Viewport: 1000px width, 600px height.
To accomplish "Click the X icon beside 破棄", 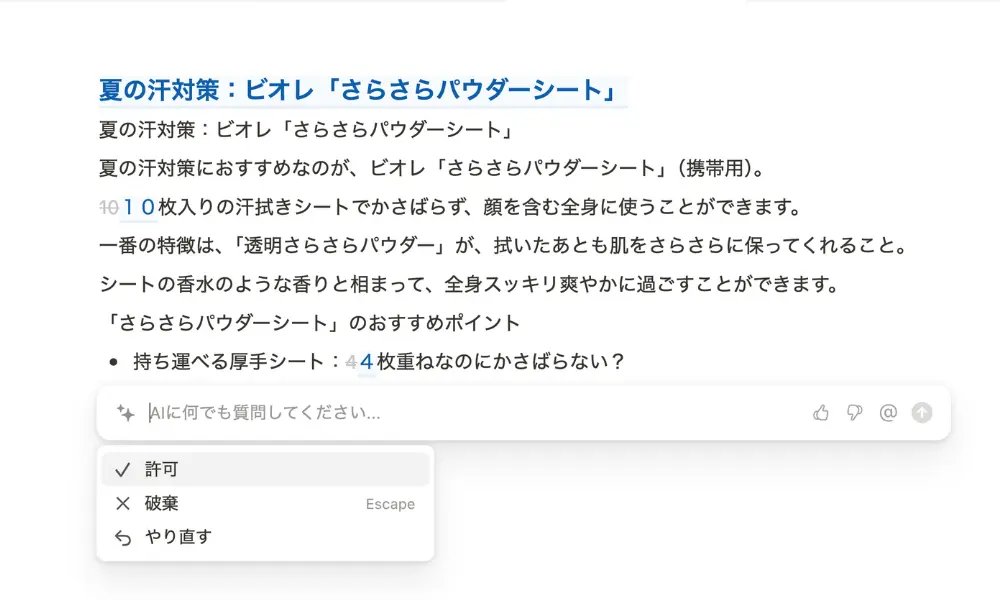I will [x=122, y=504].
